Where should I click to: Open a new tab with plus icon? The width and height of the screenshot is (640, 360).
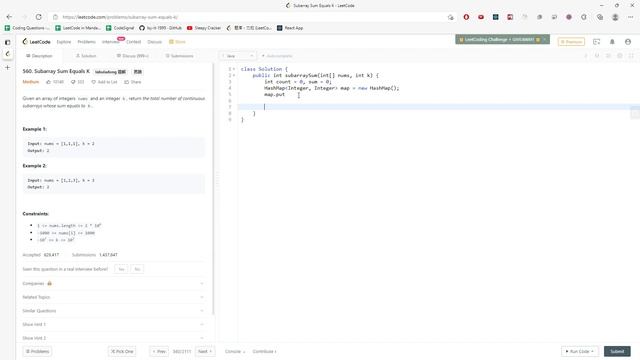7,67
